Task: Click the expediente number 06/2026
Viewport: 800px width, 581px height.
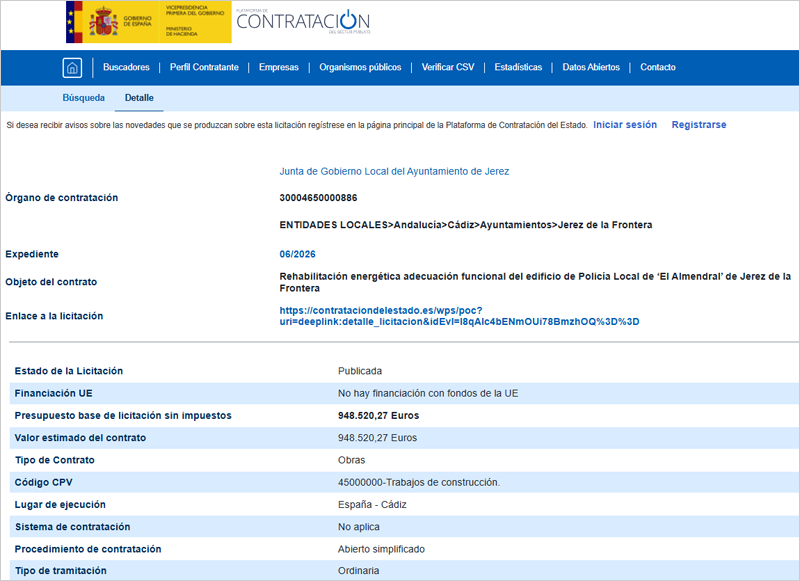Action: [297, 254]
